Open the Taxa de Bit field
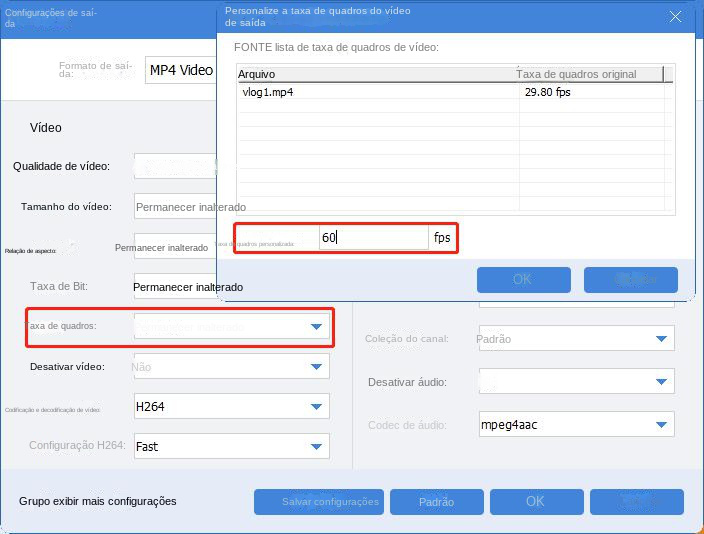The height and width of the screenshot is (534, 704). 176,287
